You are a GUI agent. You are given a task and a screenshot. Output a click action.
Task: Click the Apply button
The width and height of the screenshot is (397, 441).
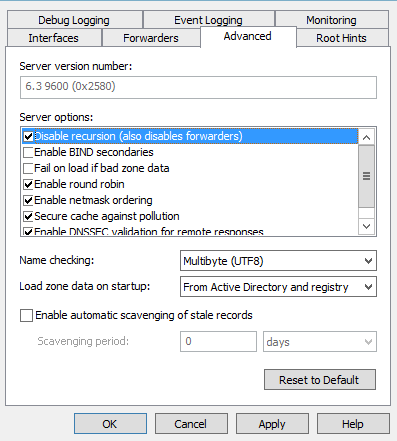(x=272, y=424)
